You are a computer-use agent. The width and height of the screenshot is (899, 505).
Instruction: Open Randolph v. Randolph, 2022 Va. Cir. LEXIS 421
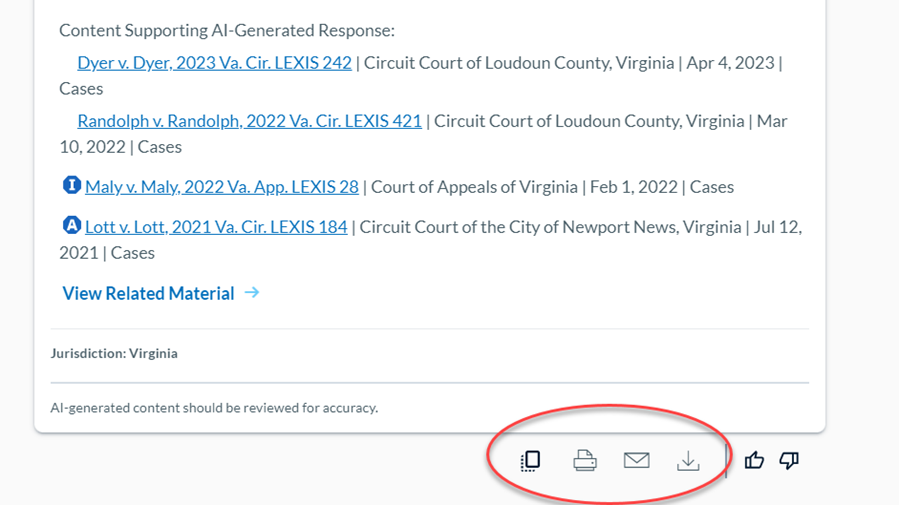click(249, 121)
